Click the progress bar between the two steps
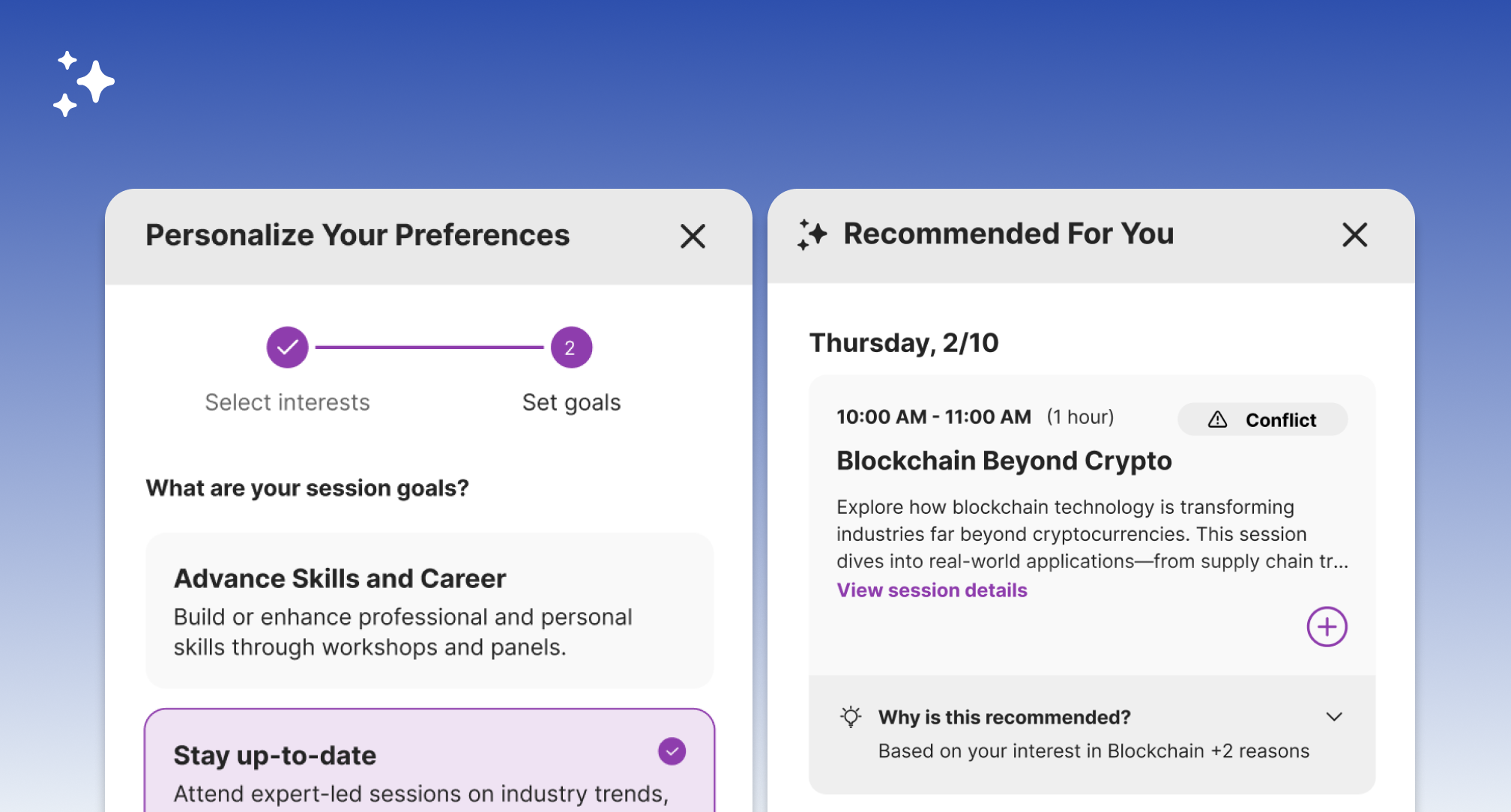 click(x=429, y=347)
